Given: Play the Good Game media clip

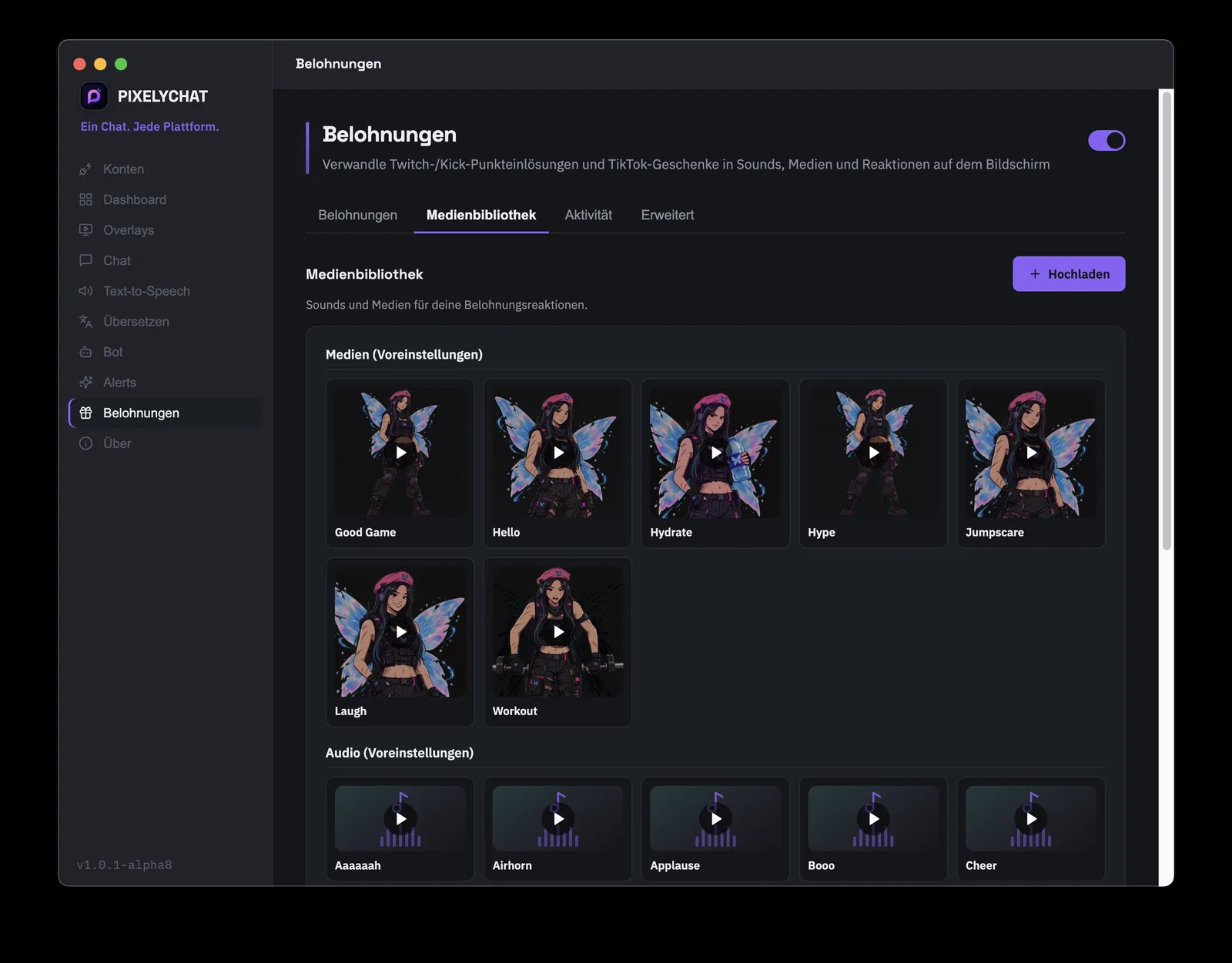Looking at the screenshot, I should tap(400, 453).
